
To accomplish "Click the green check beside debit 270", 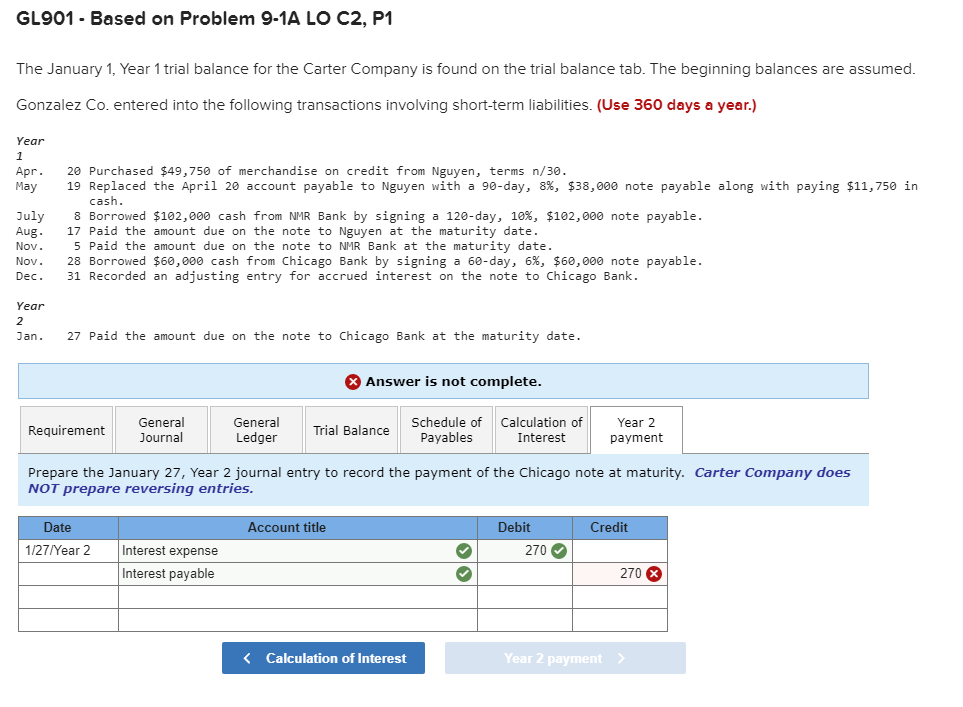I will 559,551.
